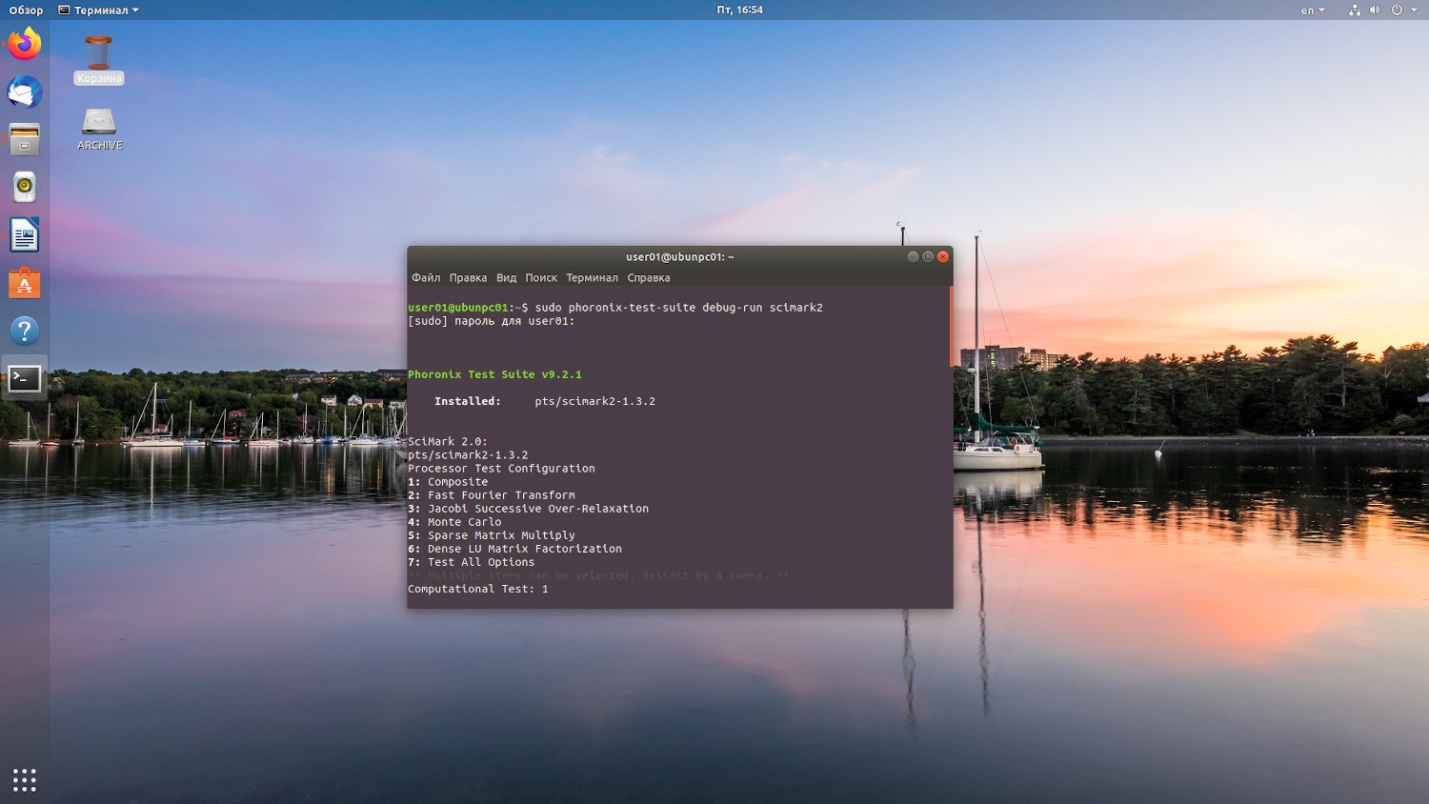
Task: Launch LibreOffice Writer from the dock
Action: (x=24, y=235)
